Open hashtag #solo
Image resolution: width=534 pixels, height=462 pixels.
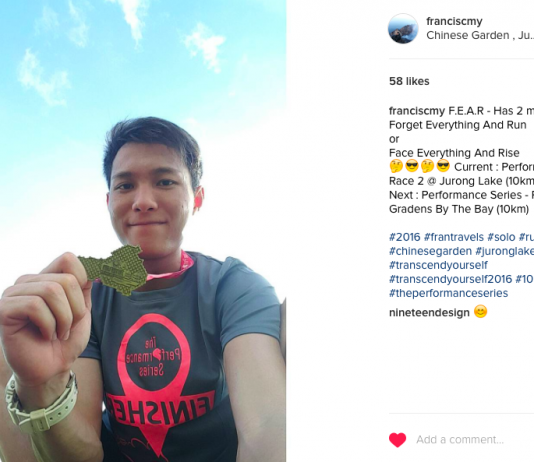[x=501, y=237]
